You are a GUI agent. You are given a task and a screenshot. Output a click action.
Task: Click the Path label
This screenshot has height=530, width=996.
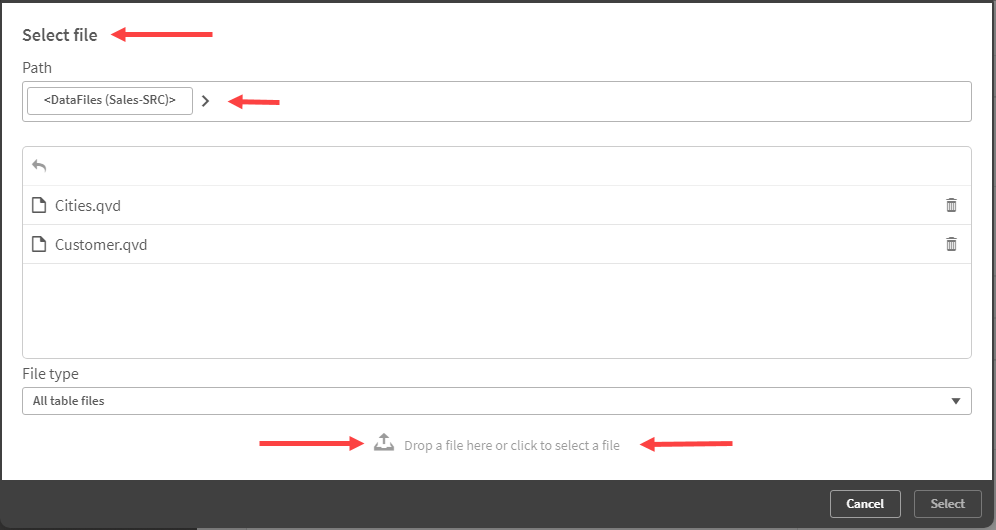(x=37, y=68)
